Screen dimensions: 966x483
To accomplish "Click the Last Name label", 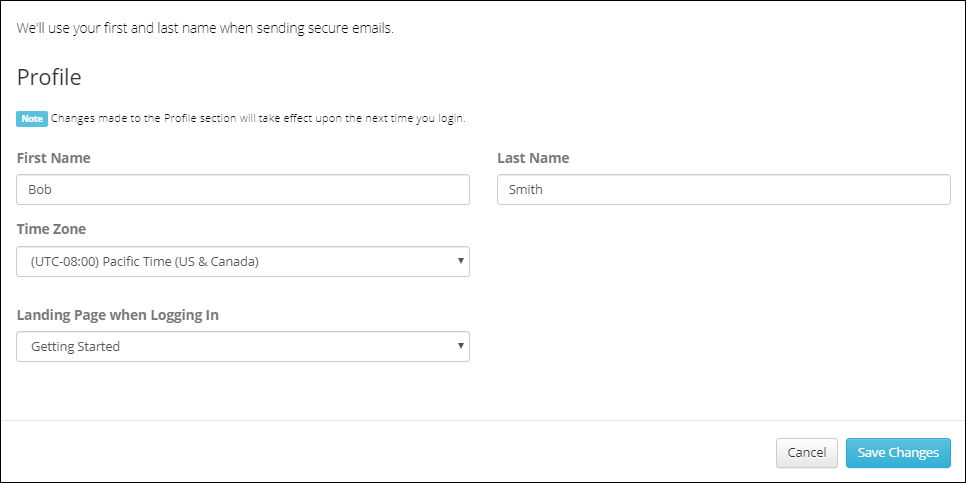I will 533,158.
